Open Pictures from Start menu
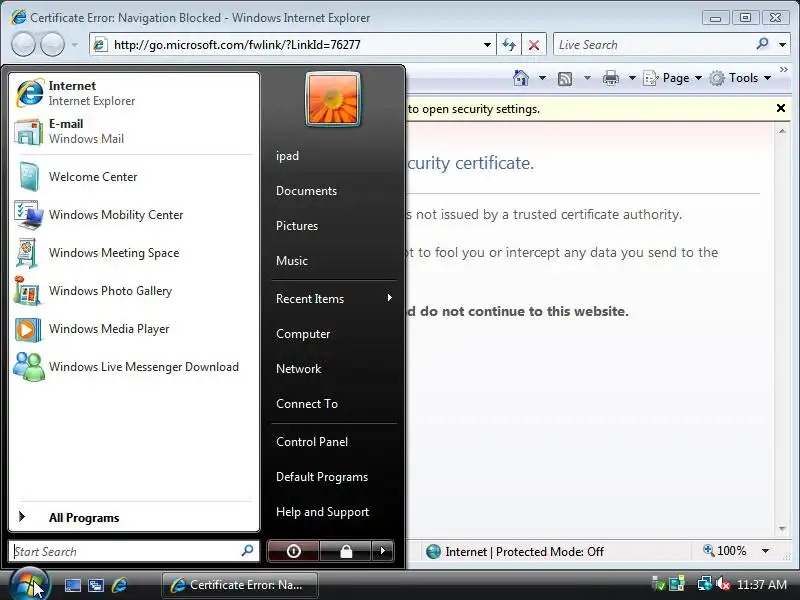 pyautogui.click(x=334, y=226)
